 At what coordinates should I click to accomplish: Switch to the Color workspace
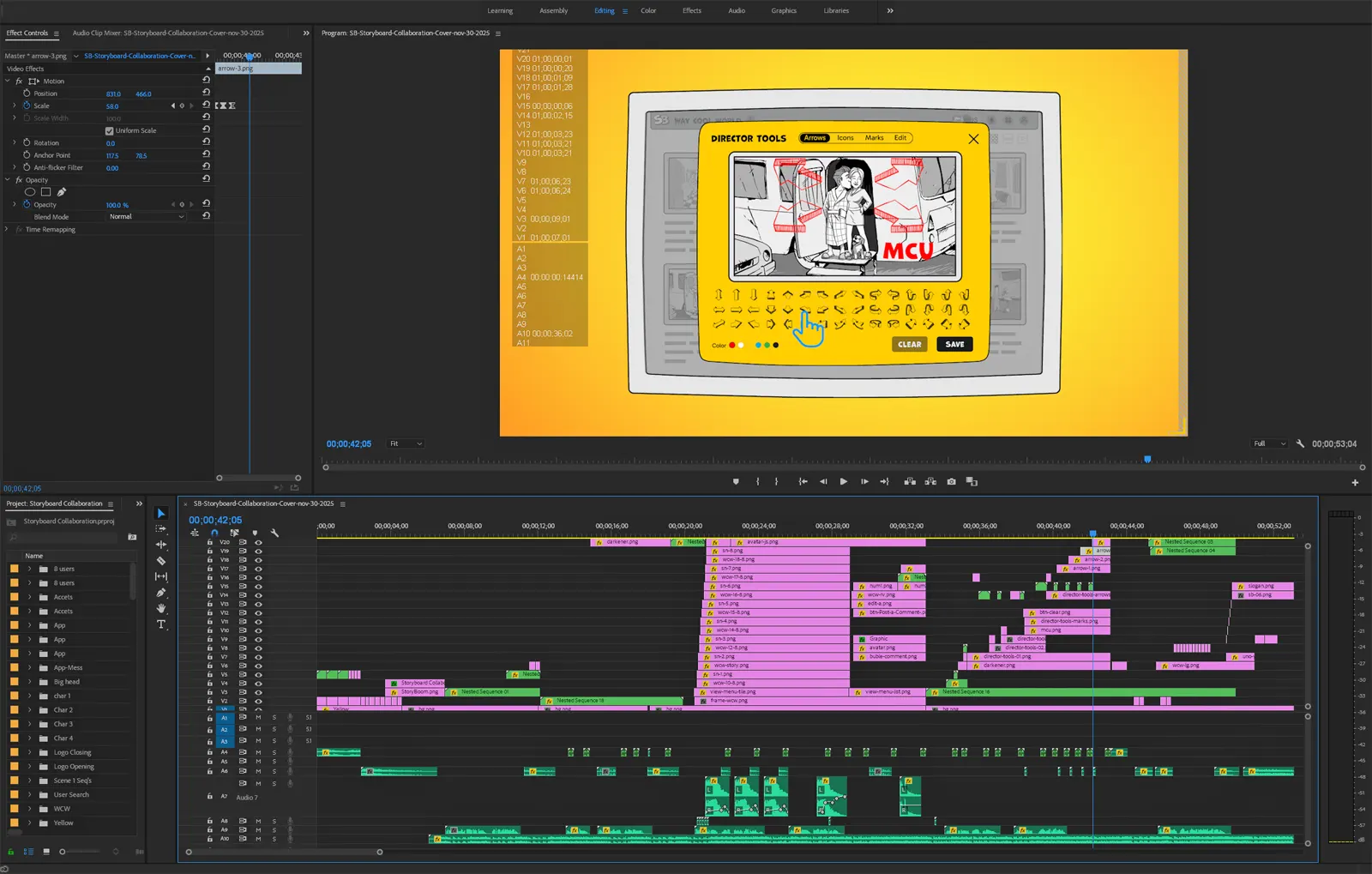coord(648,10)
